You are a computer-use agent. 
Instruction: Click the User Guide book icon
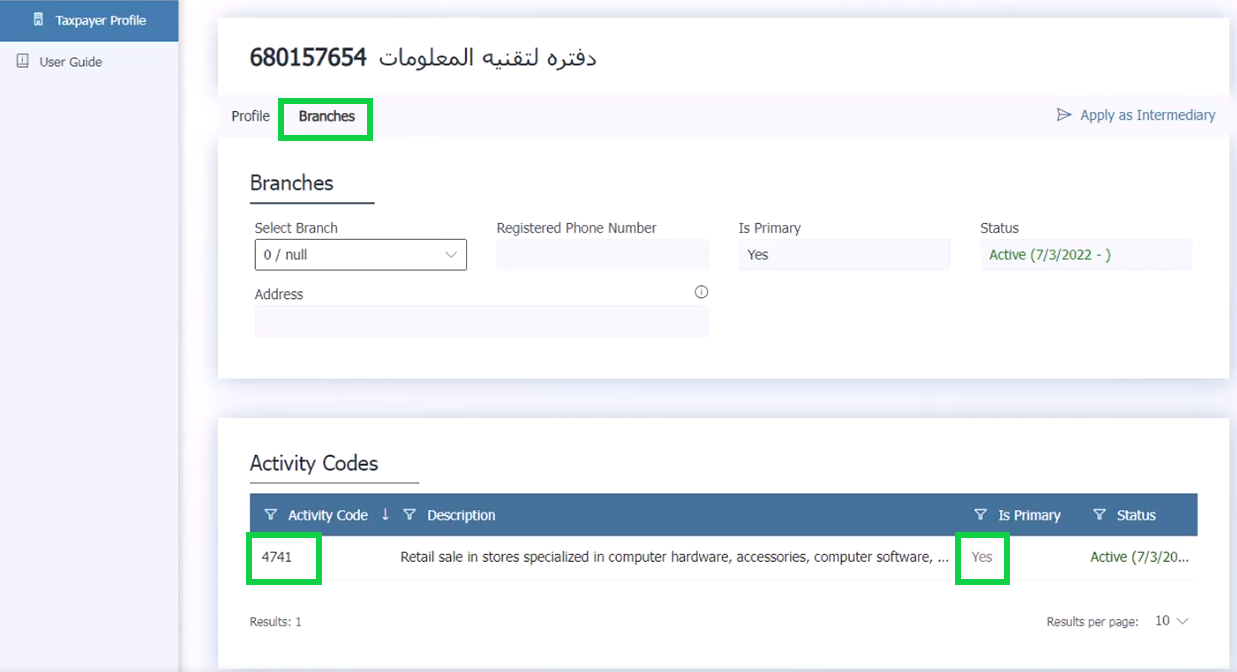tap(23, 61)
